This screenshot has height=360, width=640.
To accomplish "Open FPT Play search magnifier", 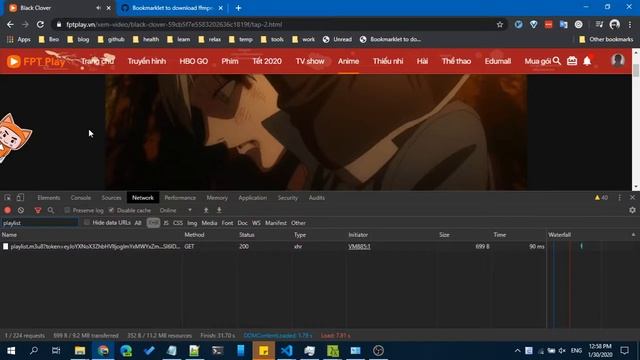I will pos(557,61).
